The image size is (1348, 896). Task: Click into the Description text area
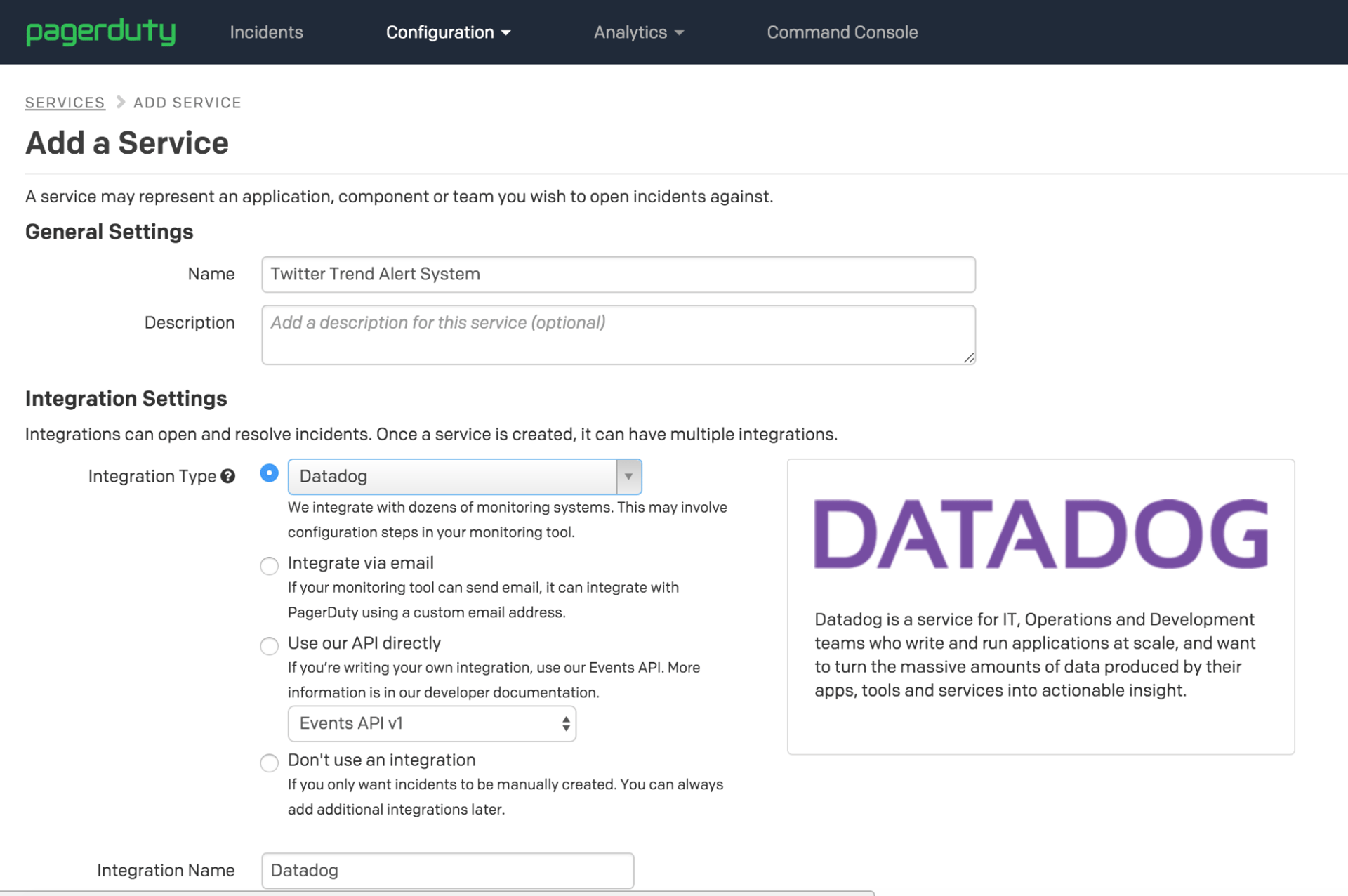(x=618, y=335)
